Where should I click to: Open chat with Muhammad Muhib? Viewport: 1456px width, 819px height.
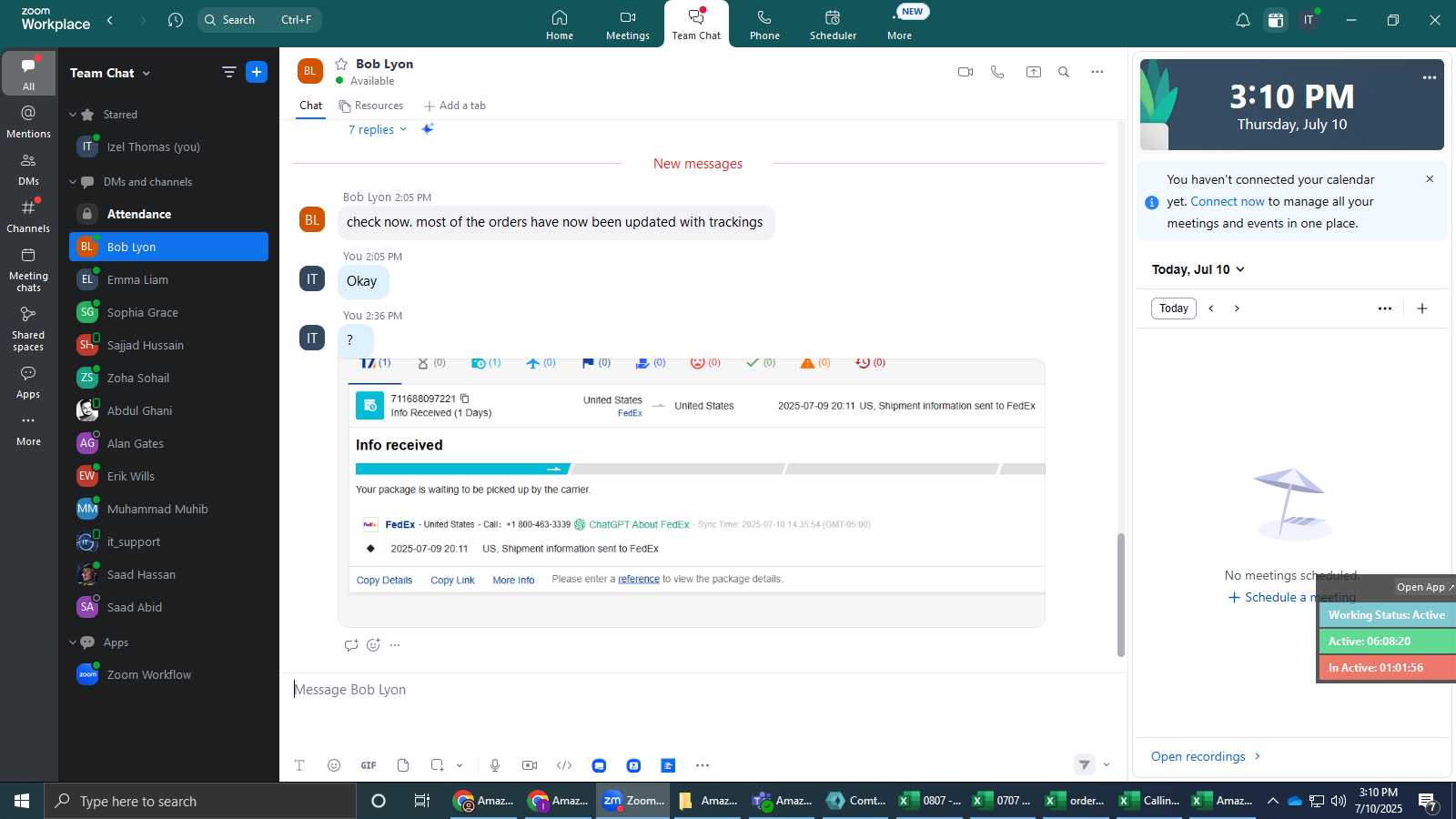point(169,509)
